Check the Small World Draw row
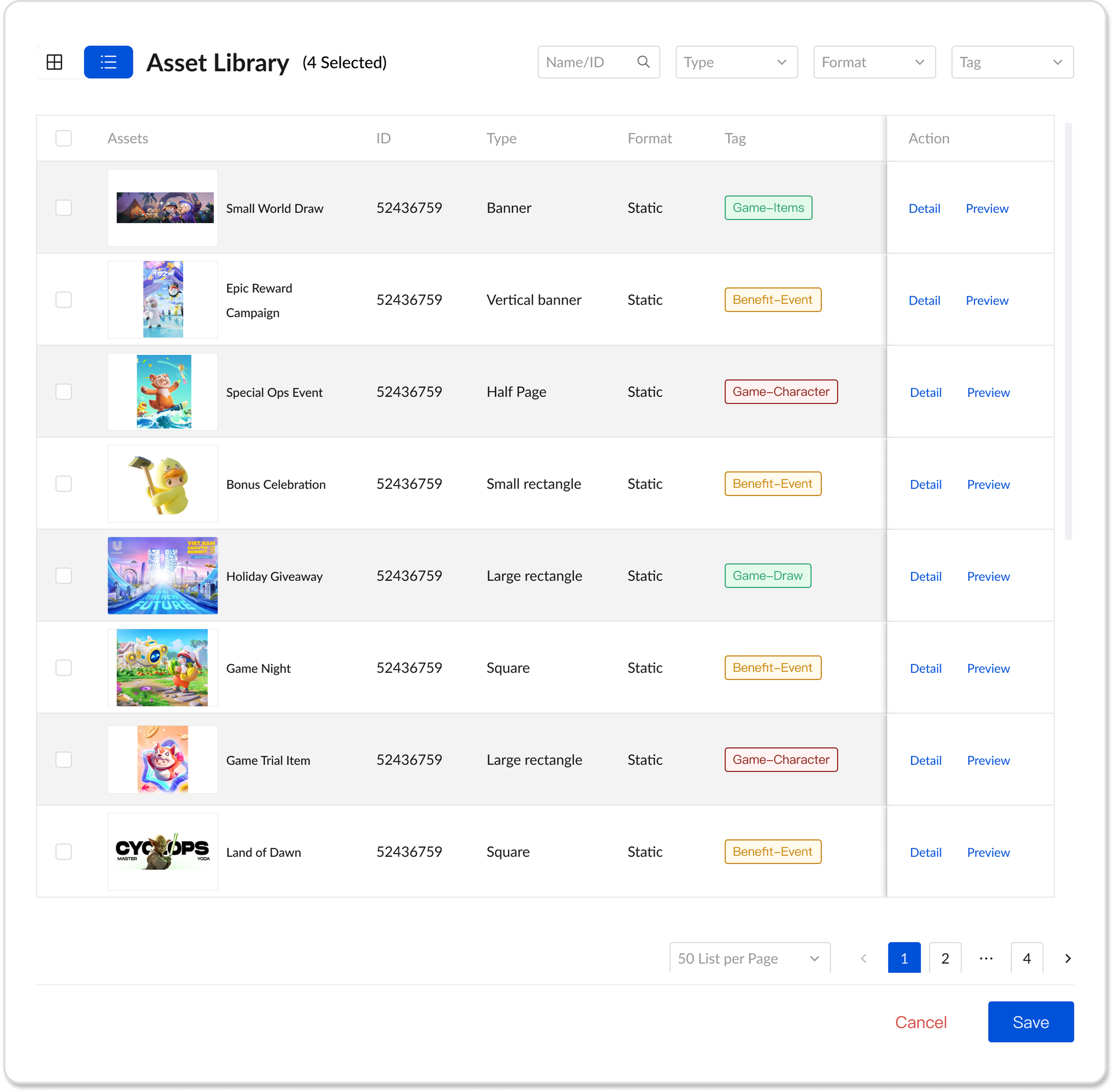Screen dimensions: 1112x1092 click(x=64, y=207)
